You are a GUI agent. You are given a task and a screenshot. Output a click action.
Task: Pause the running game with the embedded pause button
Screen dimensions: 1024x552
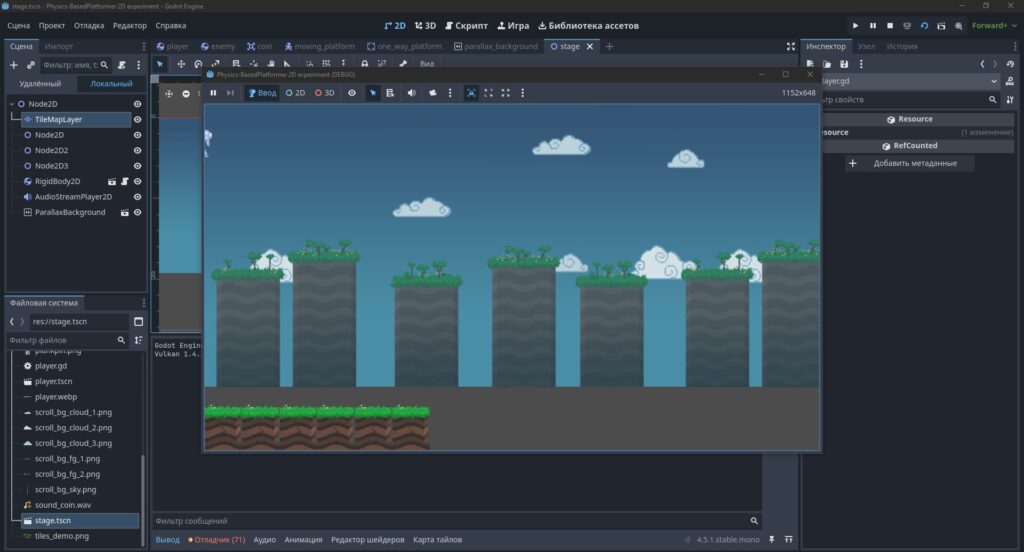coord(213,93)
